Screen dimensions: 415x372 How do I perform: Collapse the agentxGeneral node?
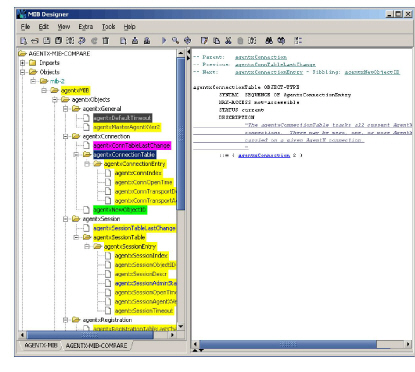click(x=66, y=109)
